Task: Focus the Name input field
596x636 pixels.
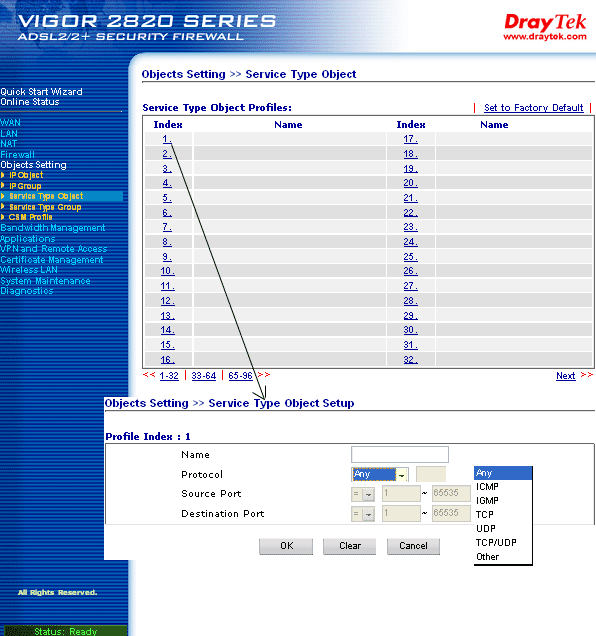Action: pyautogui.click(x=400, y=454)
